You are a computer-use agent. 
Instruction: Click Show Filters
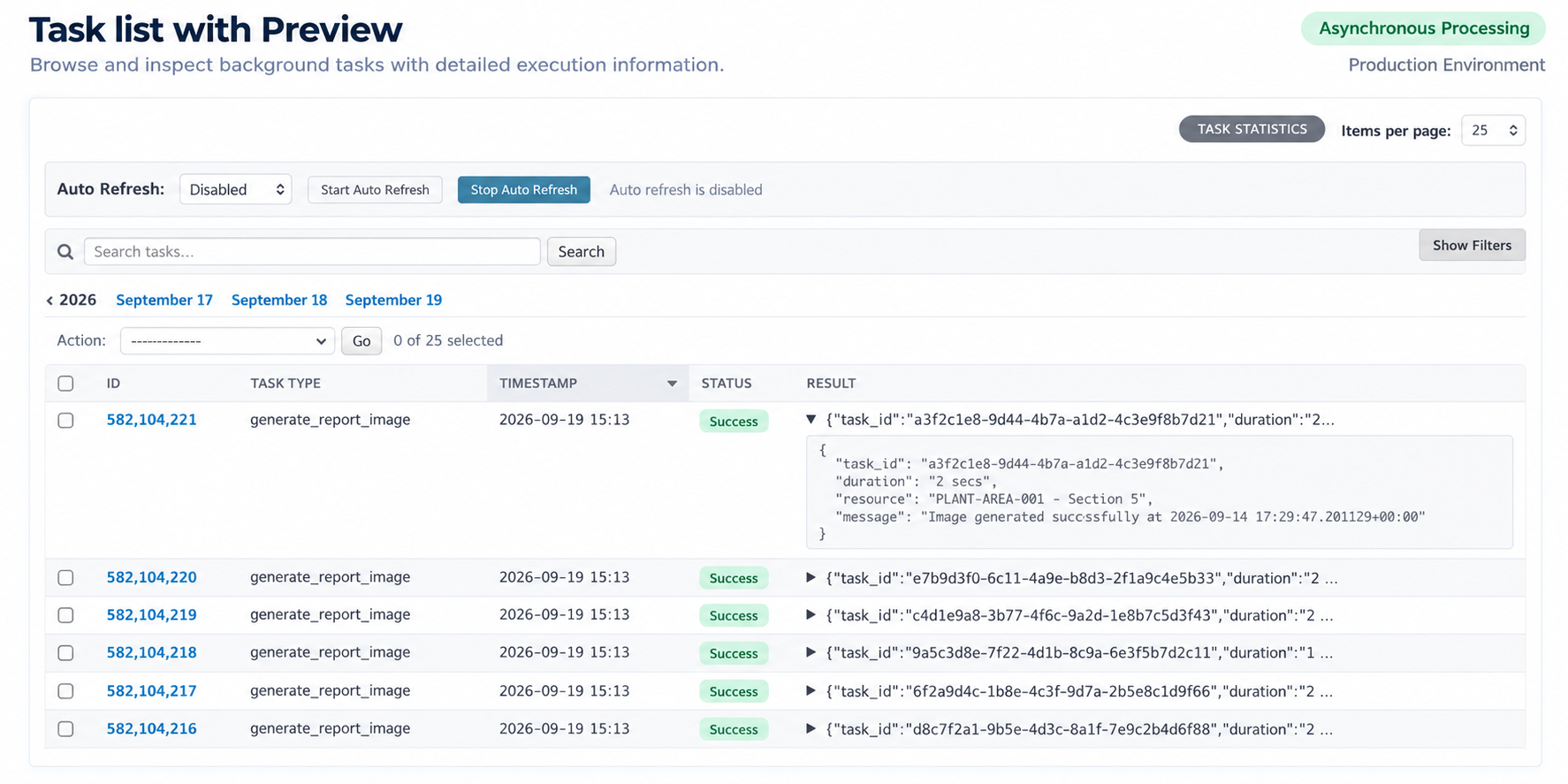1472,246
